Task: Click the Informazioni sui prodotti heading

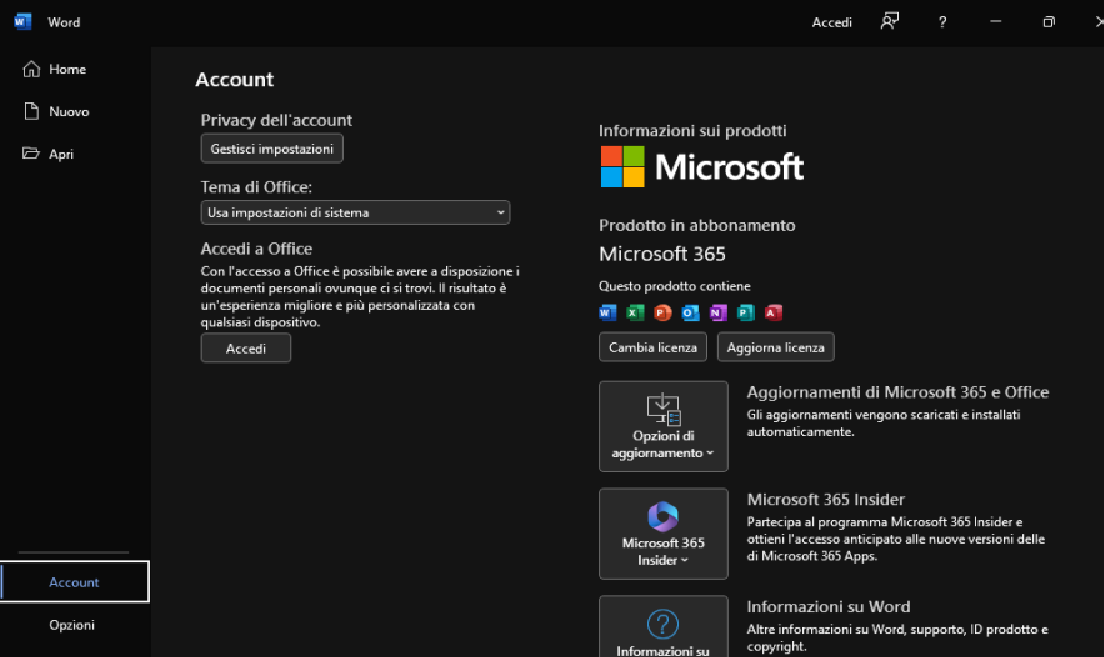Action: [x=692, y=130]
